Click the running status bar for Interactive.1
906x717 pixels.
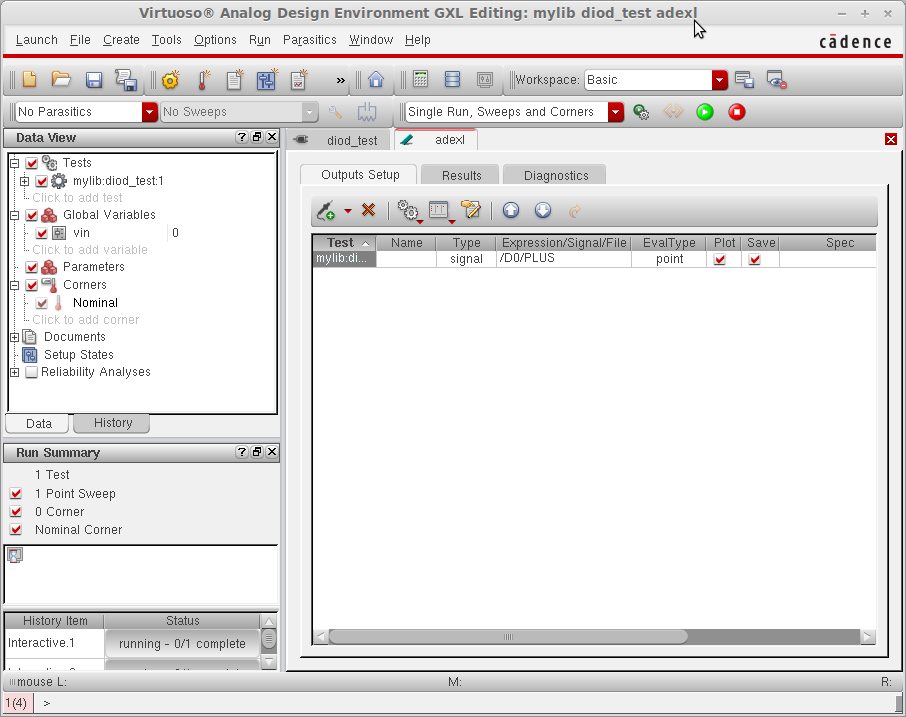pyautogui.click(x=182, y=644)
